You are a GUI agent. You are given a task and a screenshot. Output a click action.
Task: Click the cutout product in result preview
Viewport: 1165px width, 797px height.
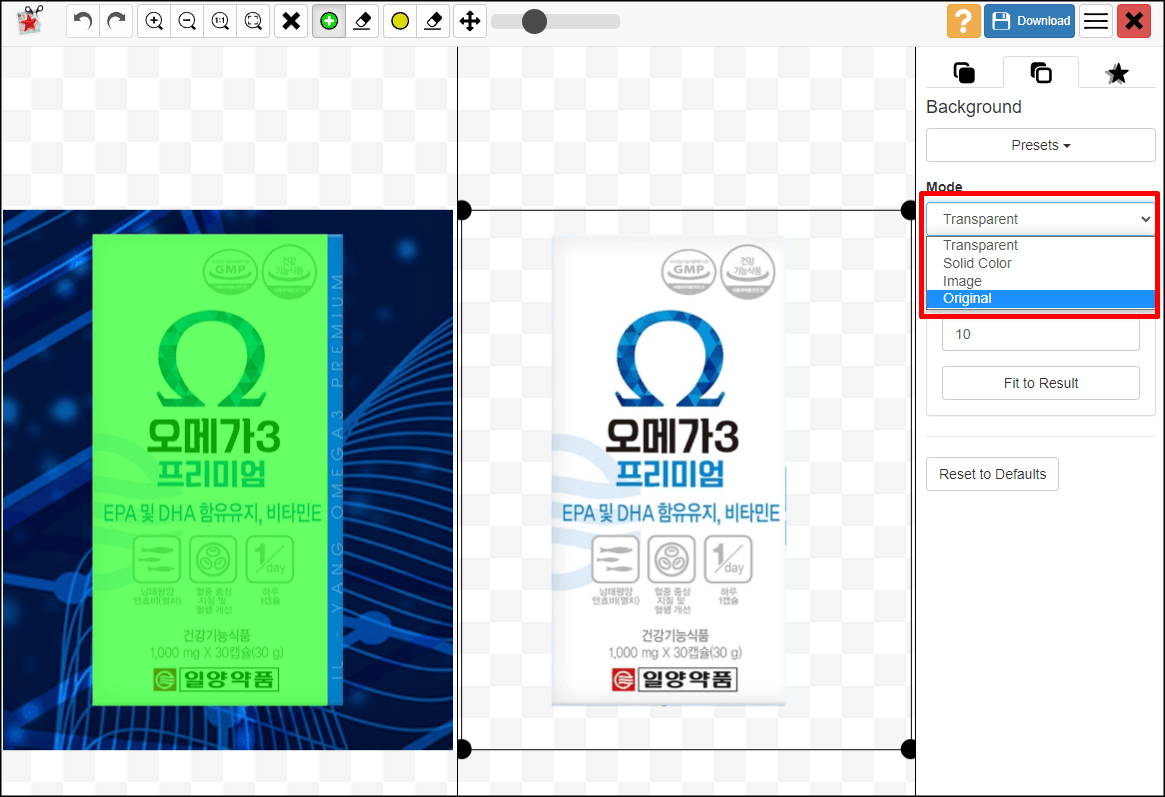pyautogui.click(x=668, y=470)
